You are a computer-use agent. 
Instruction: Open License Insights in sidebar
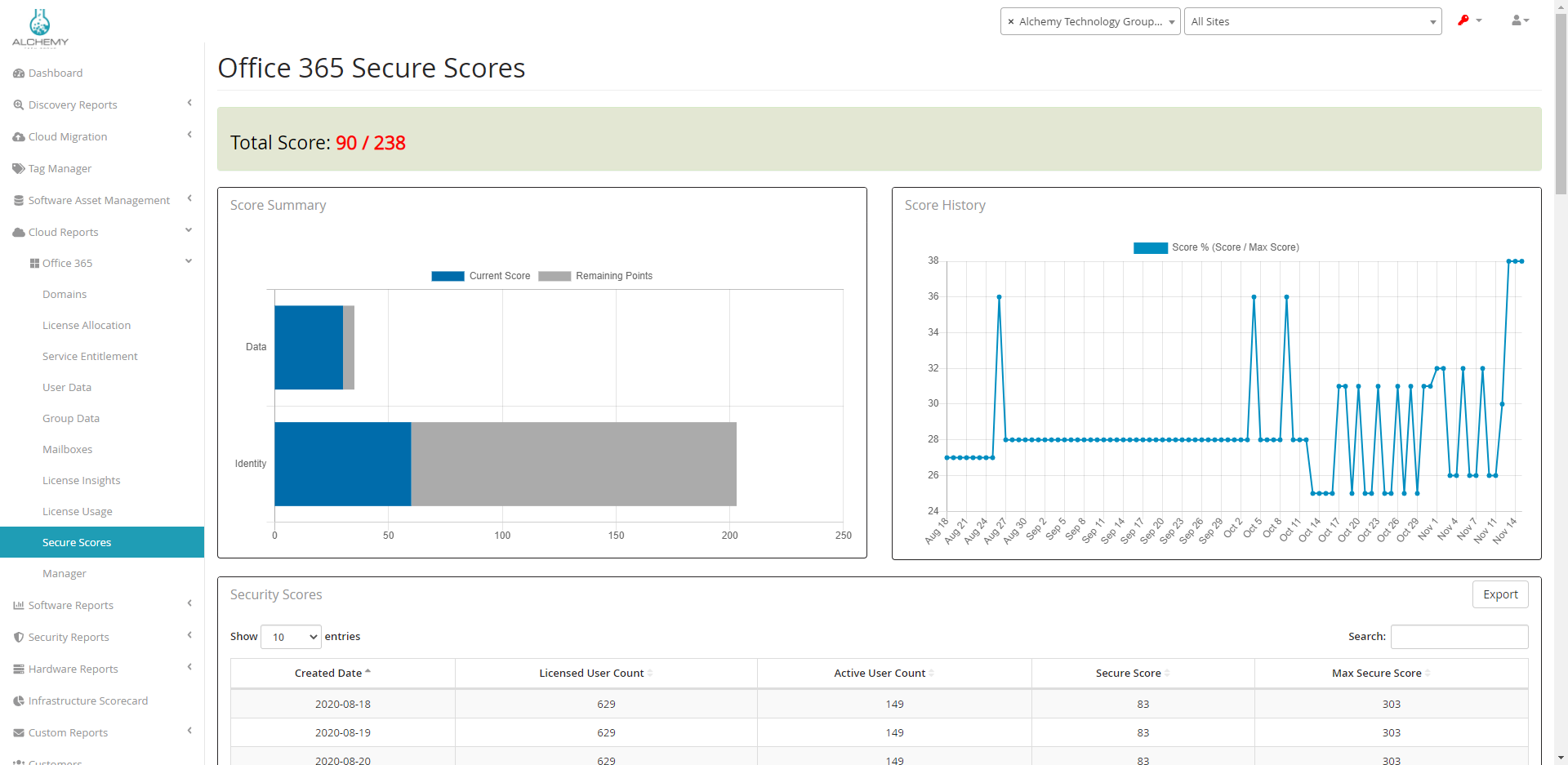click(81, 481)
